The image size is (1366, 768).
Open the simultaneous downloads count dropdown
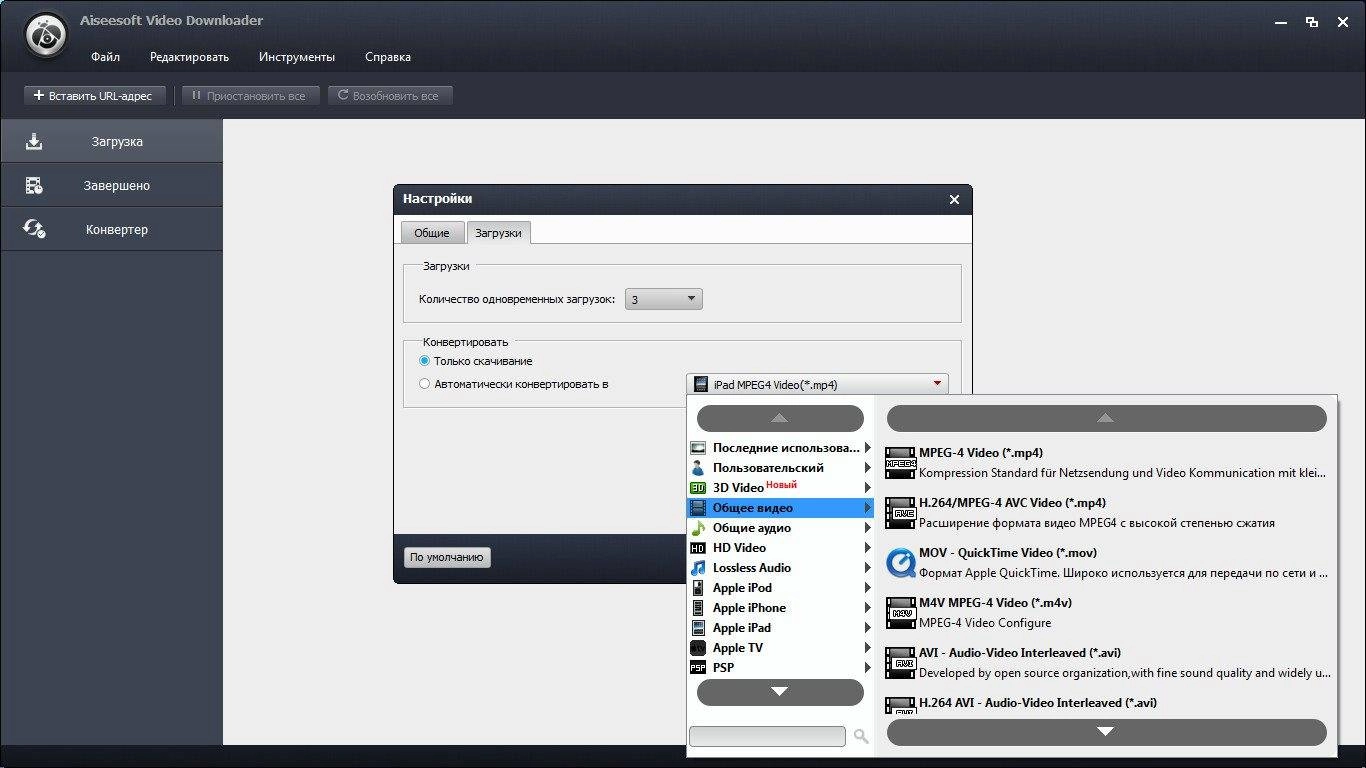point(664,299)
